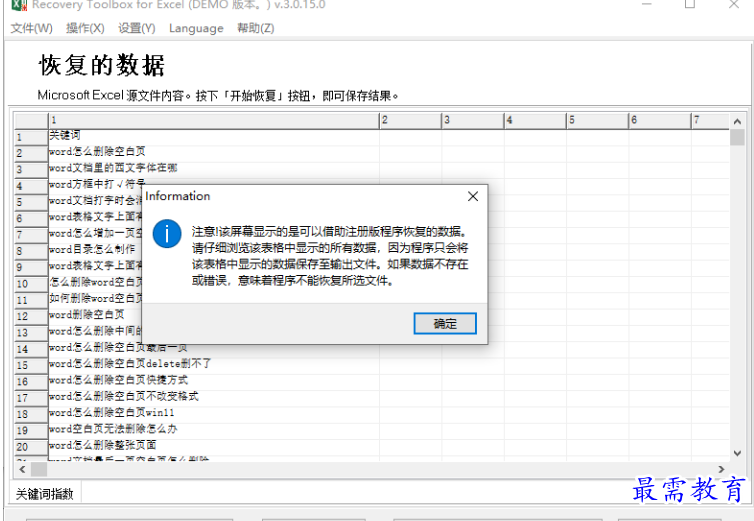
Task: Select column header 3
Action: [x=473, y=120]
